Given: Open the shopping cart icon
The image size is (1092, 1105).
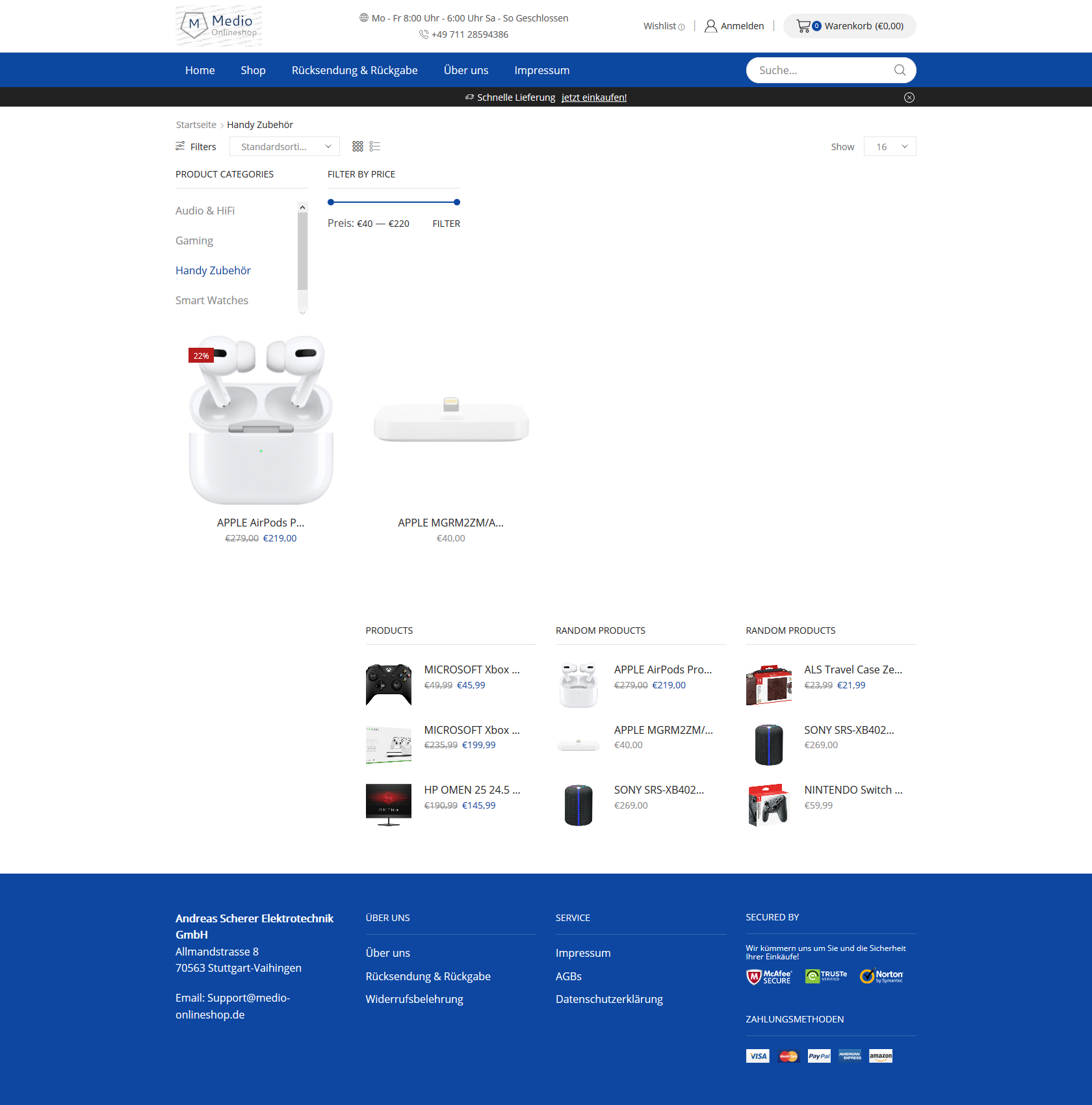Looking at the screenshot, I should pyautogui.click(x=803, y=26).
